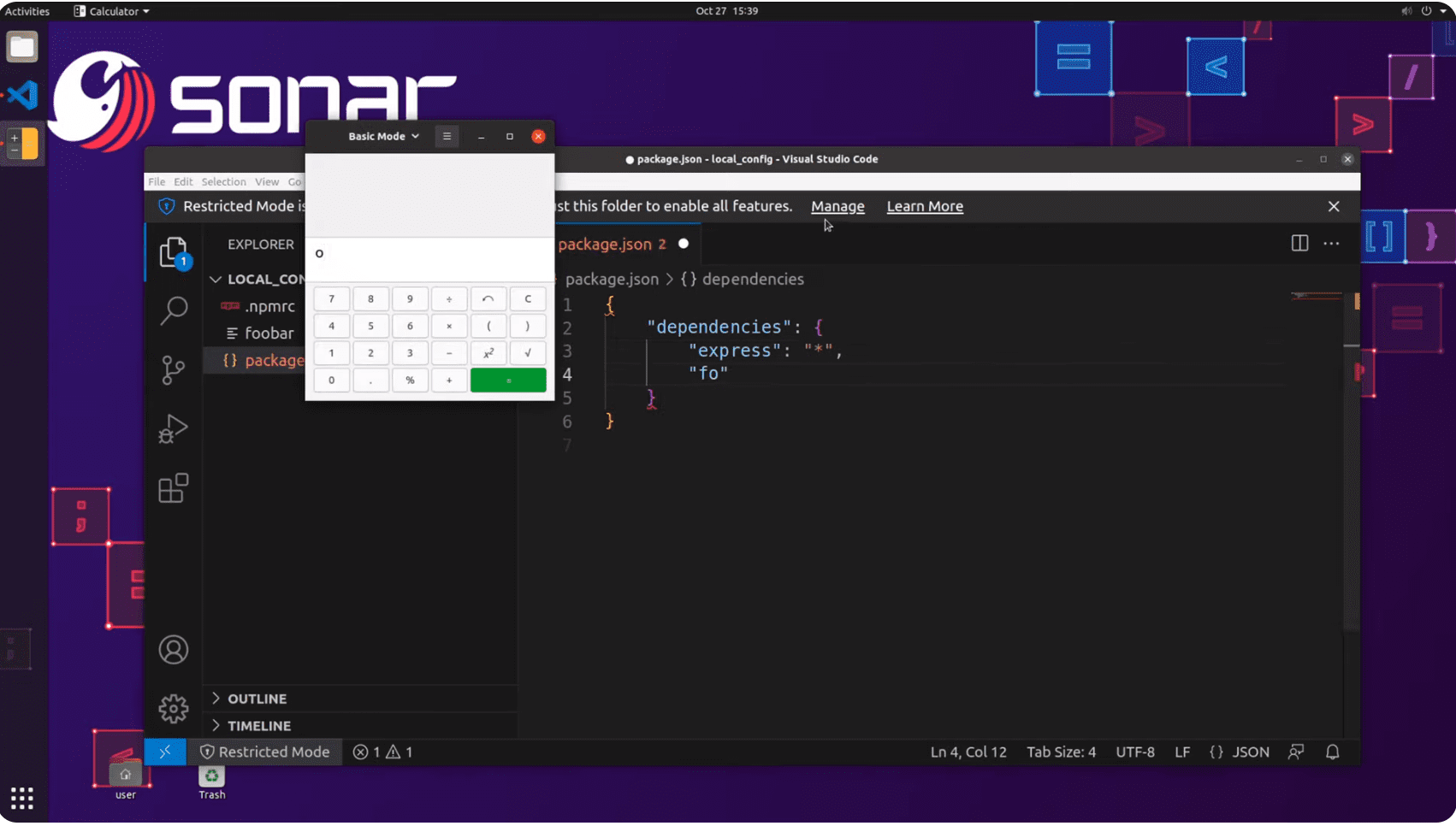Open Show Applications grid
Image resolution: width=1456 pixels, height=826 pixels.
(x=22, y=798)
